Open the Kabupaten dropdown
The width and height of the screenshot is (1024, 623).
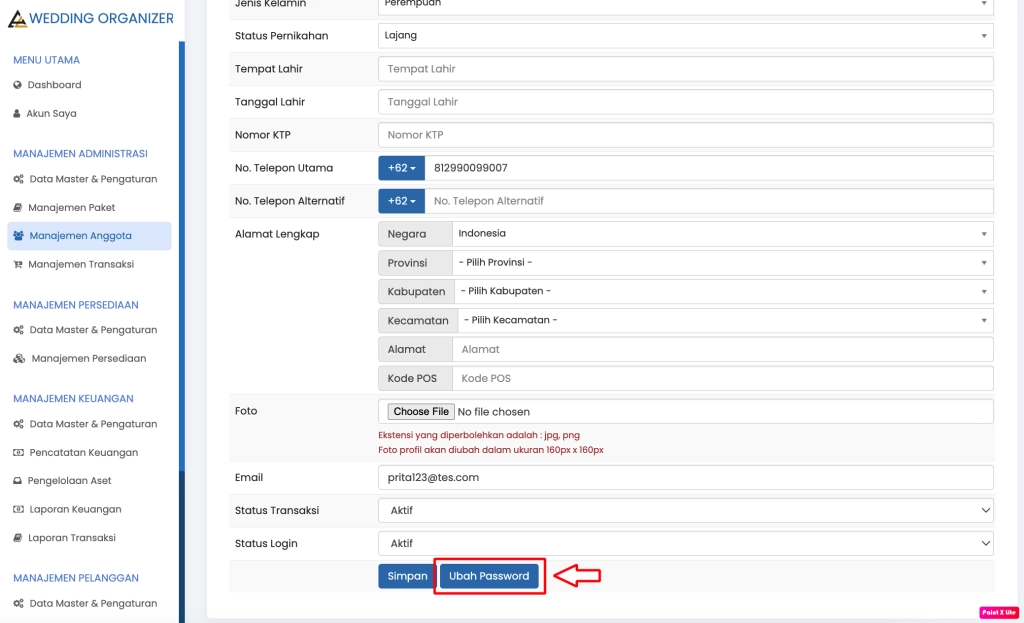point(724,291)
